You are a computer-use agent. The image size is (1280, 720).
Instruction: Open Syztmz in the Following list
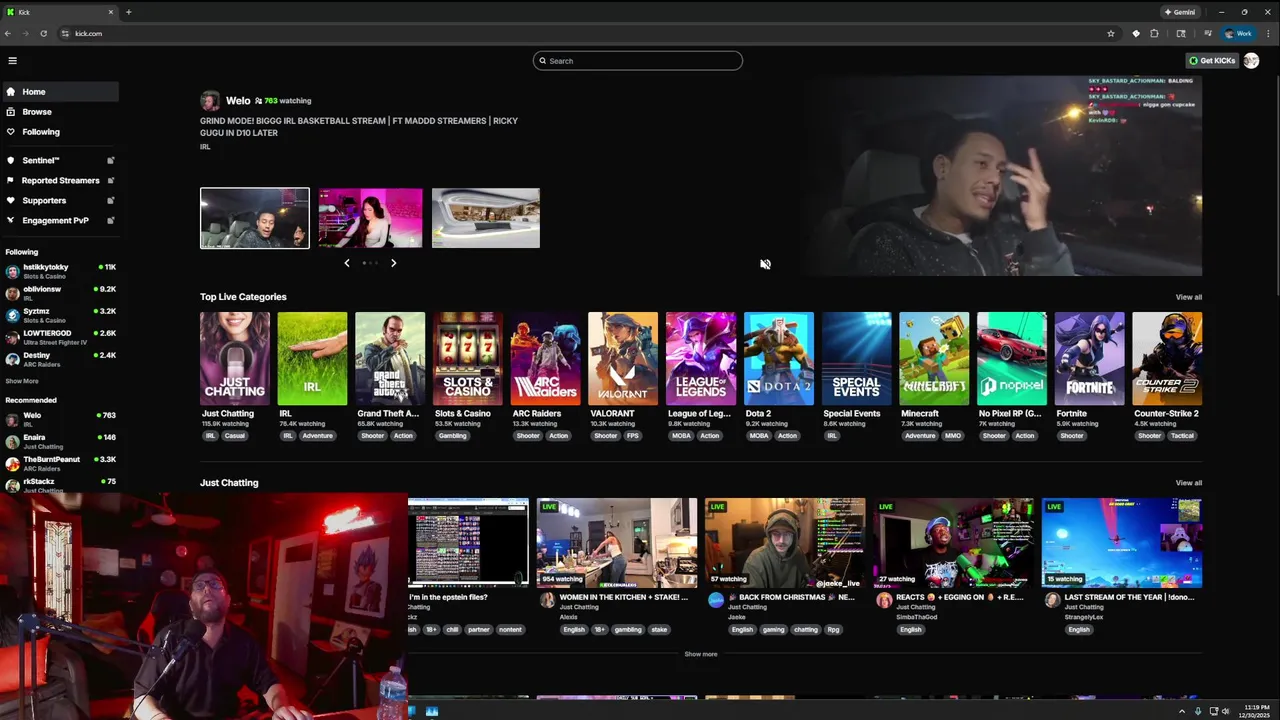coord(60,315)
